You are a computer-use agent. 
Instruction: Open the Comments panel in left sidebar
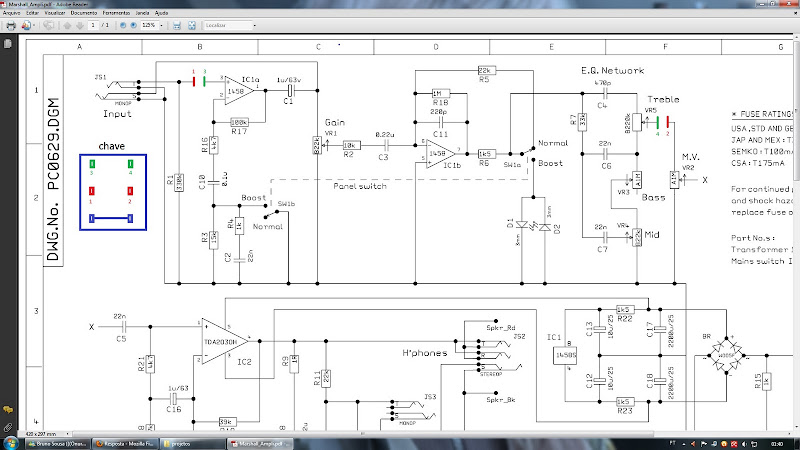[7, 410]
